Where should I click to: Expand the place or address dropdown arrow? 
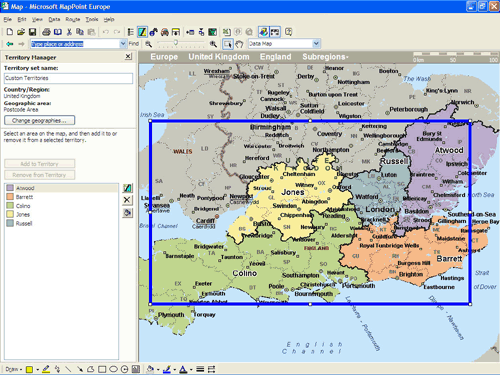(x=123, y=44)
